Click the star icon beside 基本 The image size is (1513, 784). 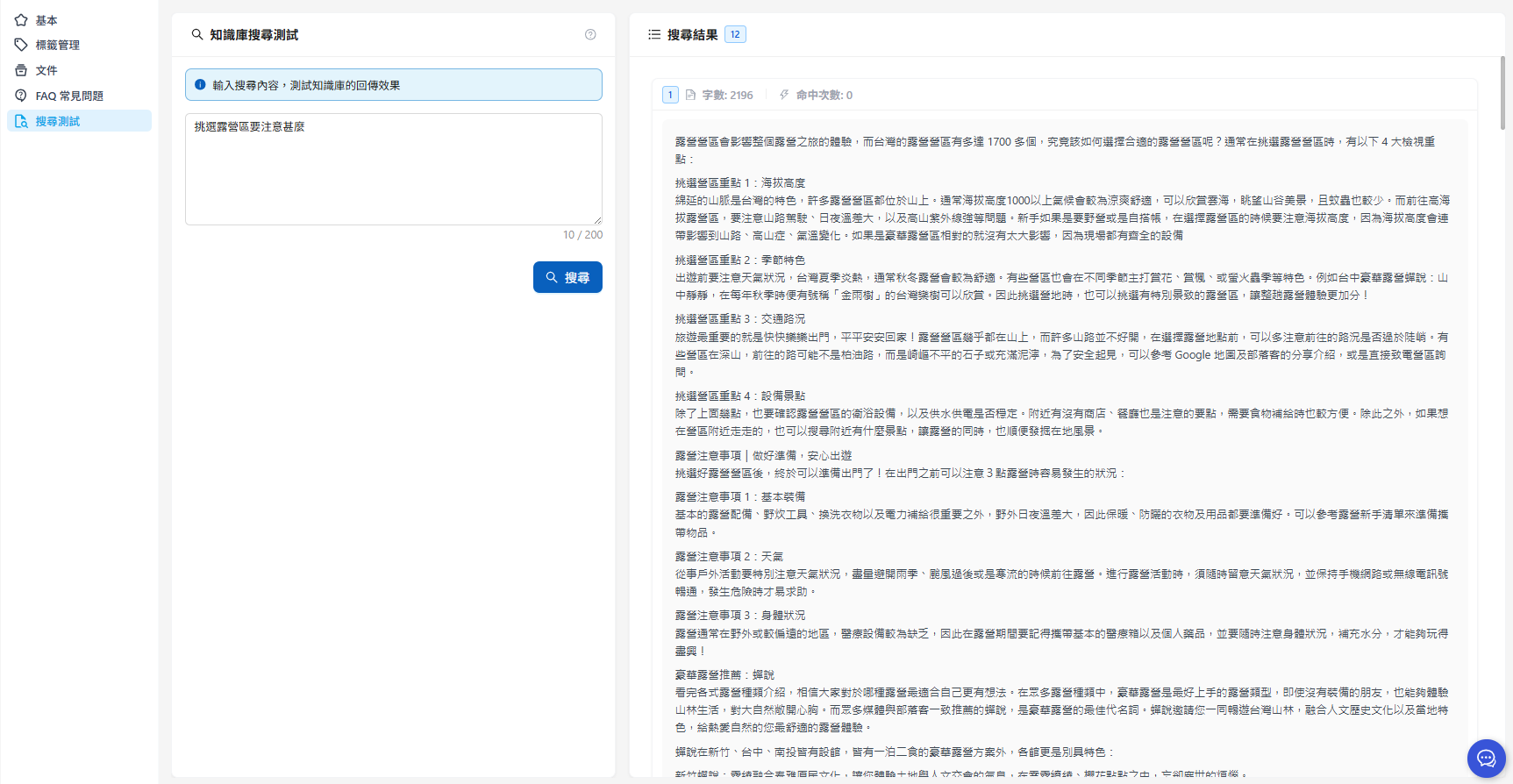tap(21, 20)
